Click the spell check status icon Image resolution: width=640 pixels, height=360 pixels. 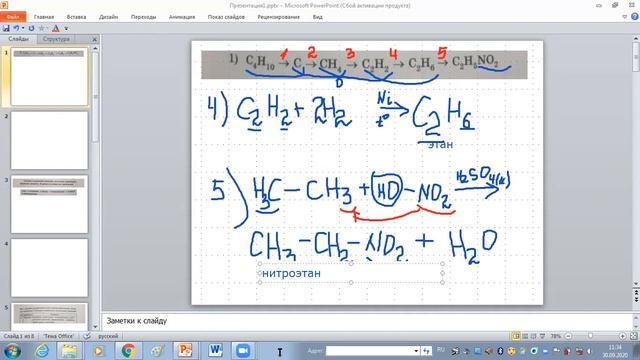point(87,336)
